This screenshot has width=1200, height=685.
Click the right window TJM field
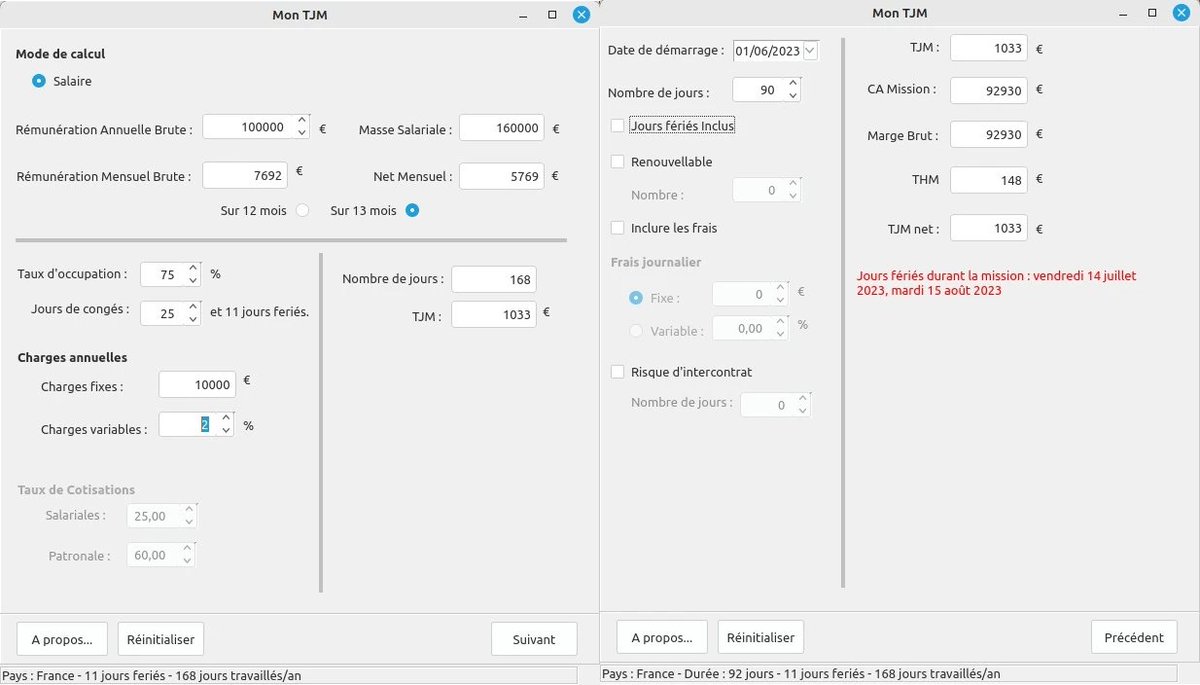(x=988, y=48)
